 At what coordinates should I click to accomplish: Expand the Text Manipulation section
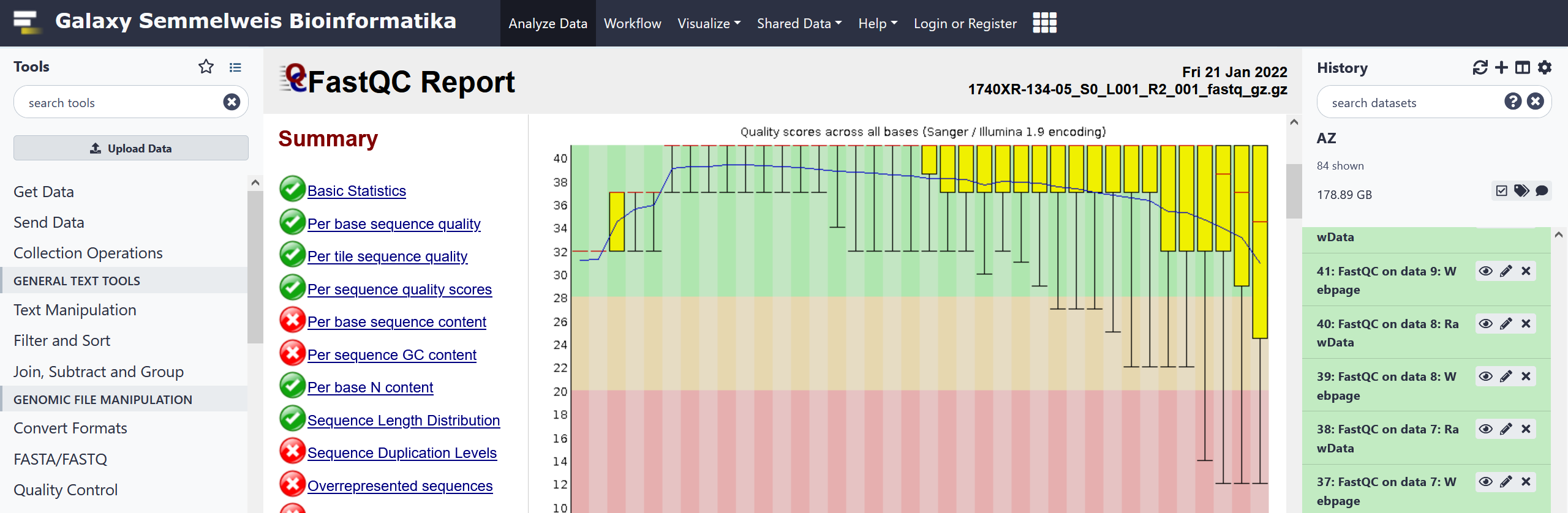(75, 310)
